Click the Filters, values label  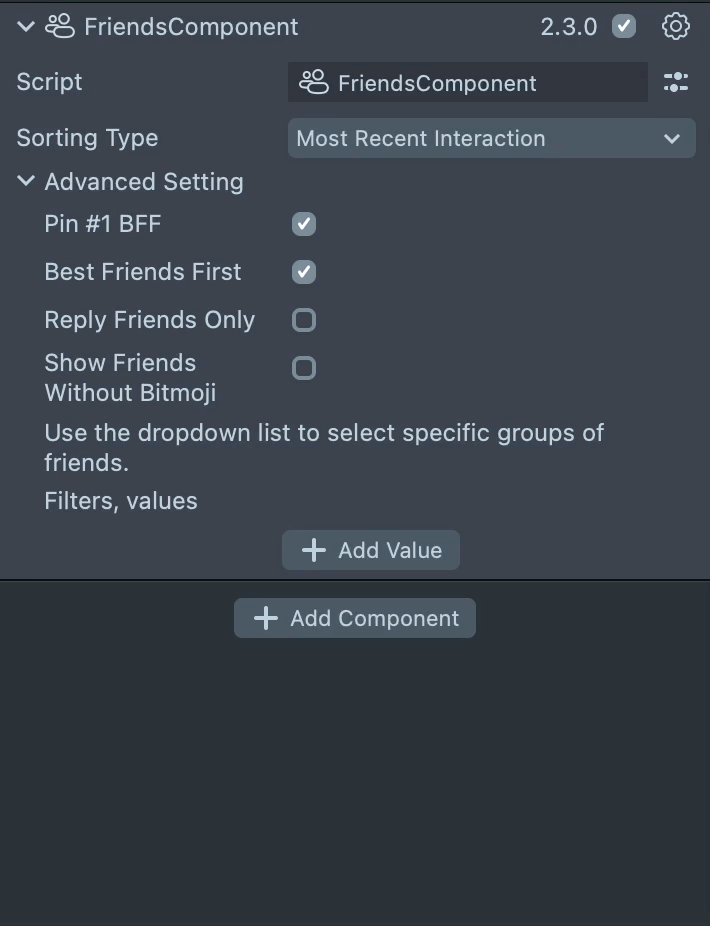pos(121,501)
